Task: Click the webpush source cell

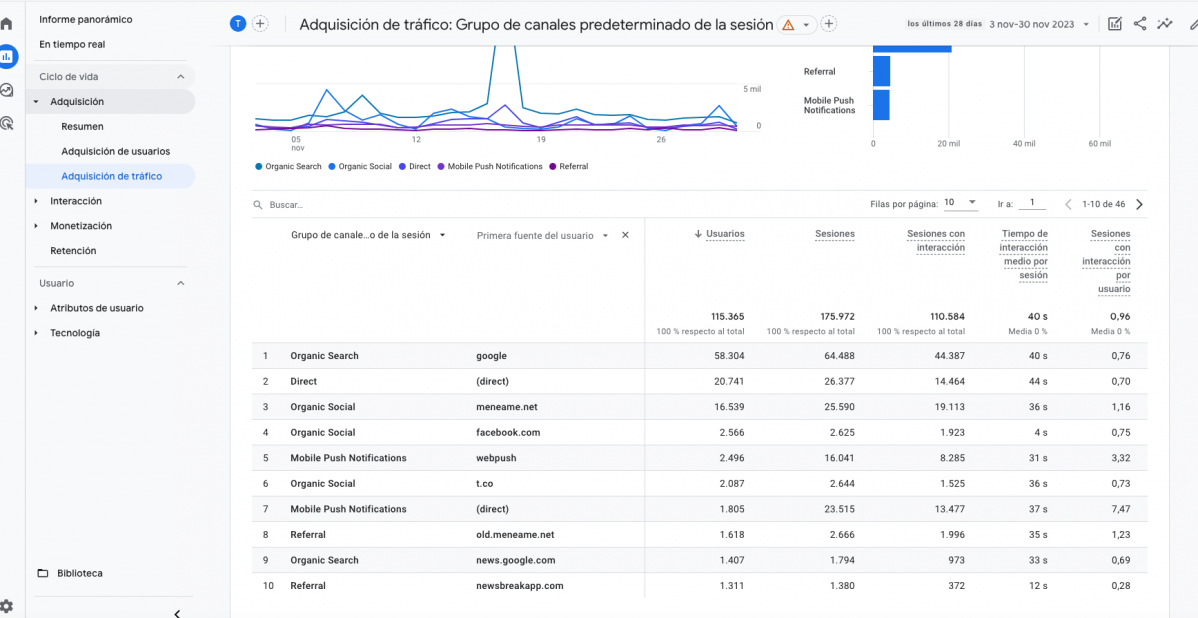Action: coord(495,458)
